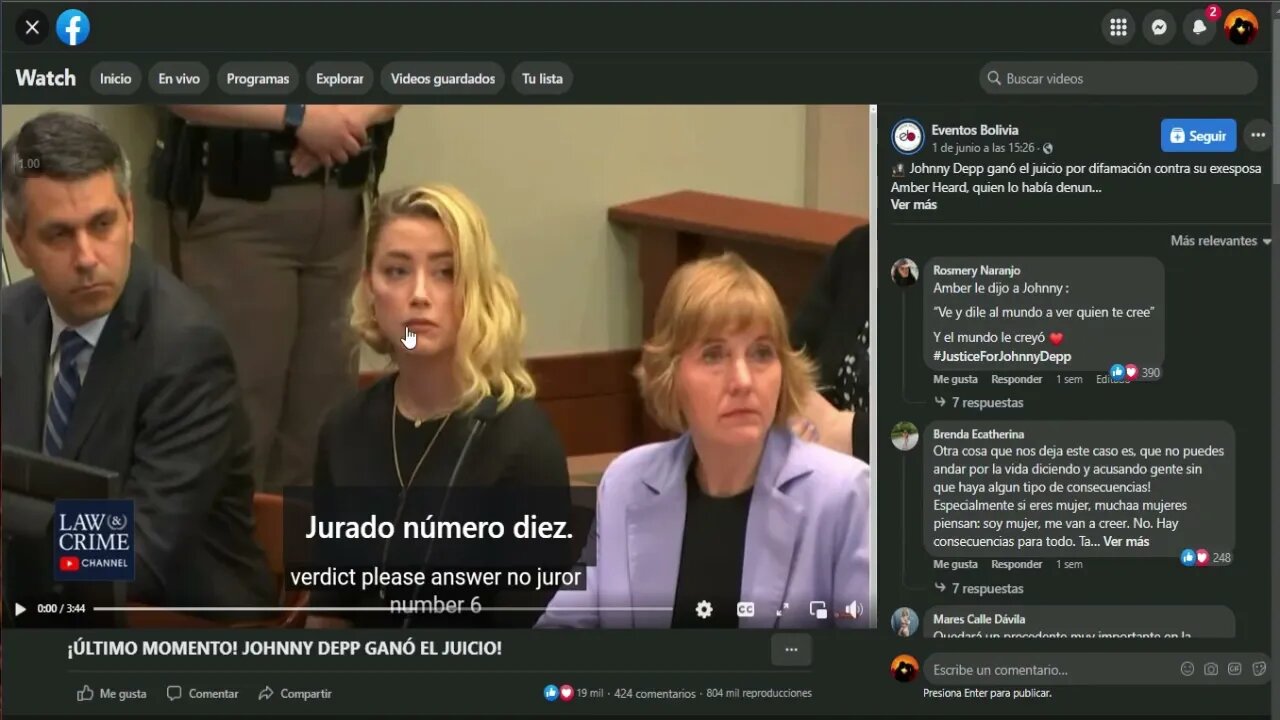Screen dimensions: 1280x720
Task: Share the video via Compartir
Action: coord(294,693)
